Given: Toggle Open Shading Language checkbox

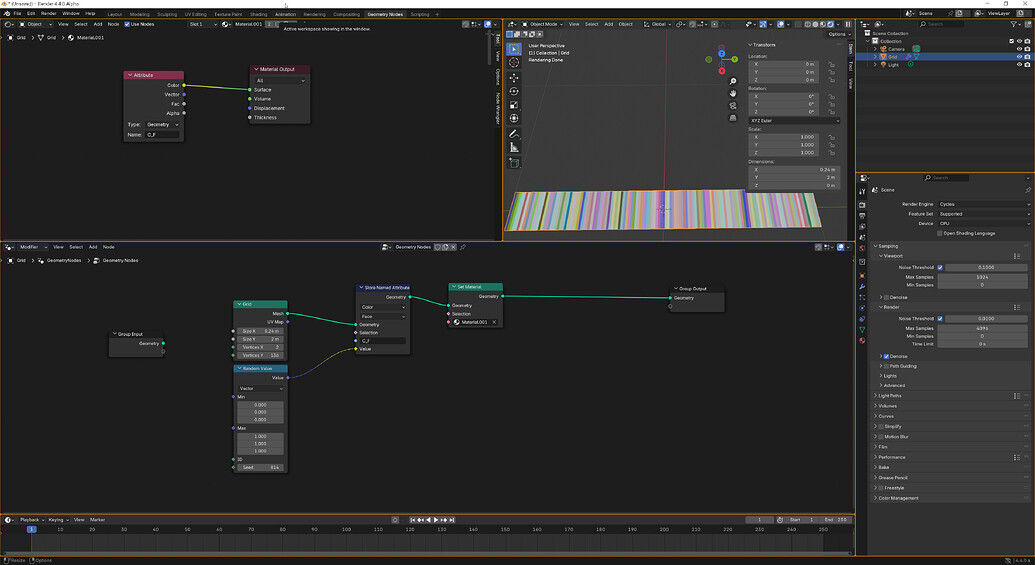Looking at the screenshot, I should tap(940, 233).
